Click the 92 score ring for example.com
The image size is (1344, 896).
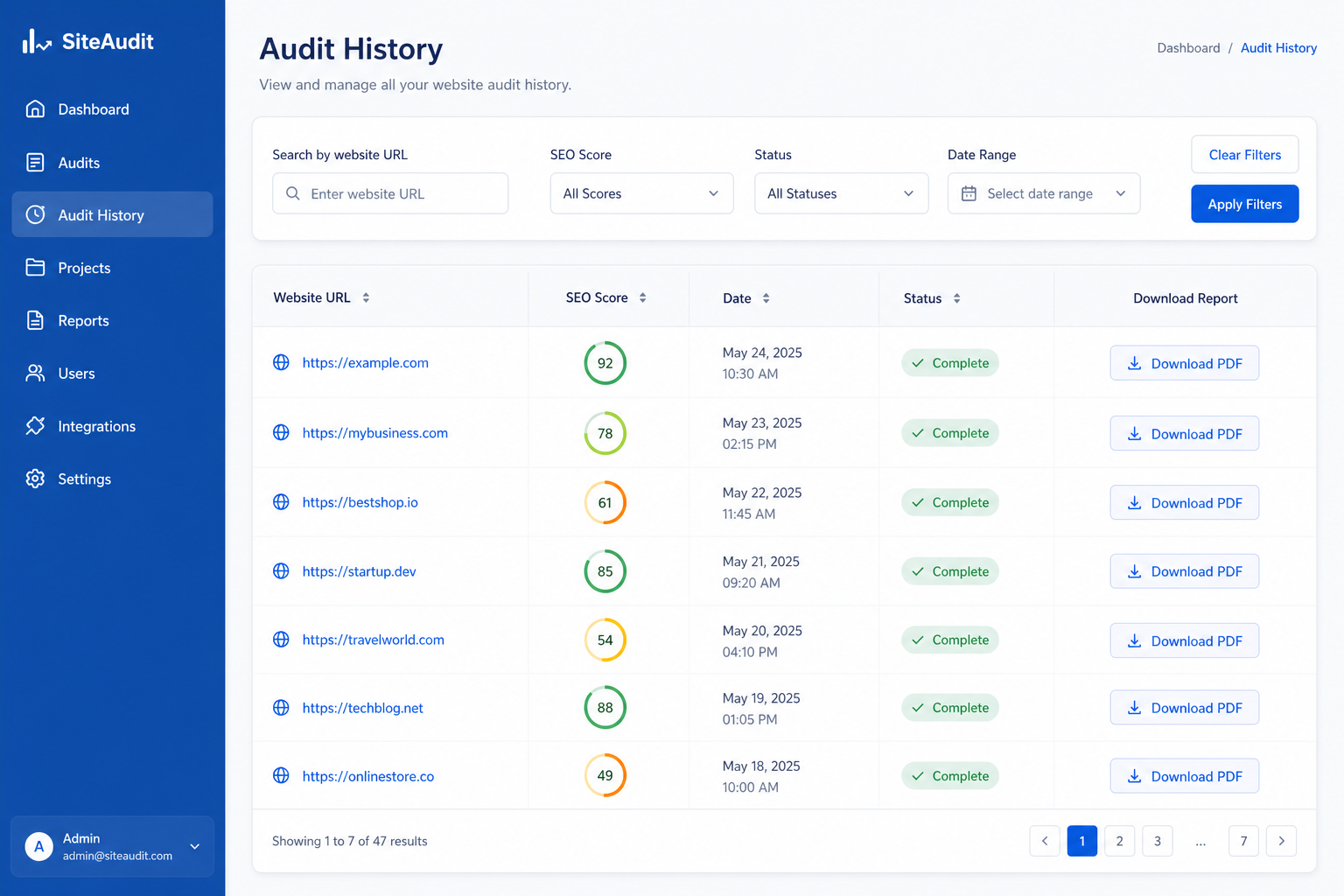pos(605,363)
